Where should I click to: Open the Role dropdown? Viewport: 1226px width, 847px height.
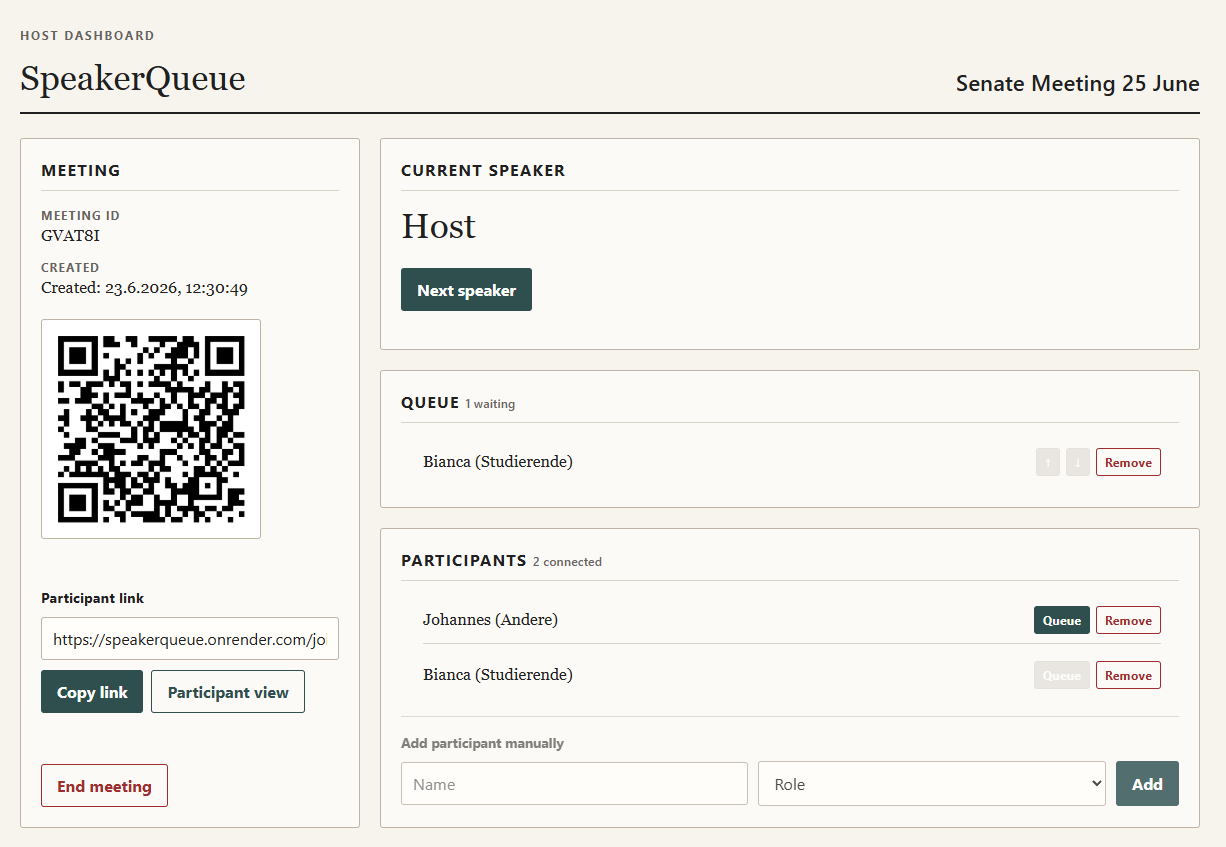932,784
